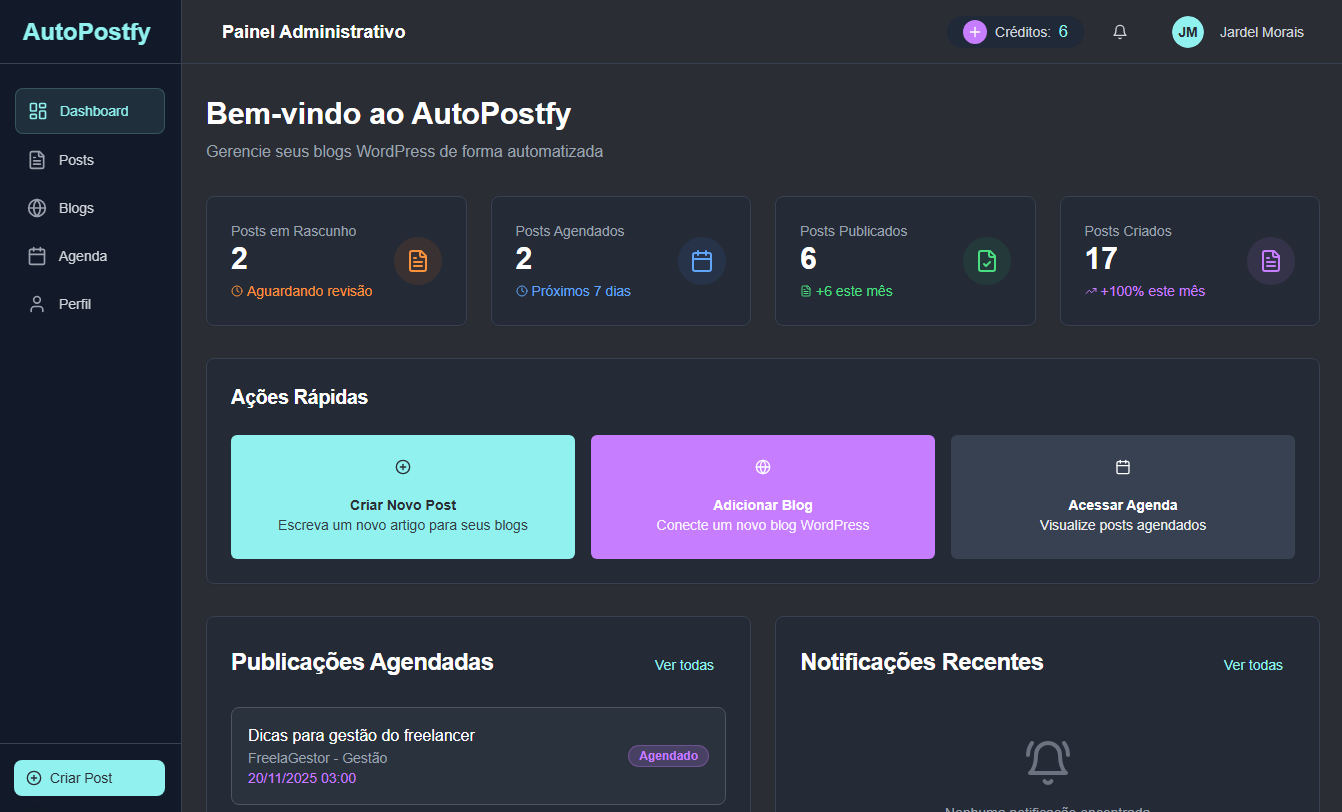Click the calendar icon on Posts Agendados card
The height and width of the screenshot is (812, 1342).
click(x=702, y=261)
